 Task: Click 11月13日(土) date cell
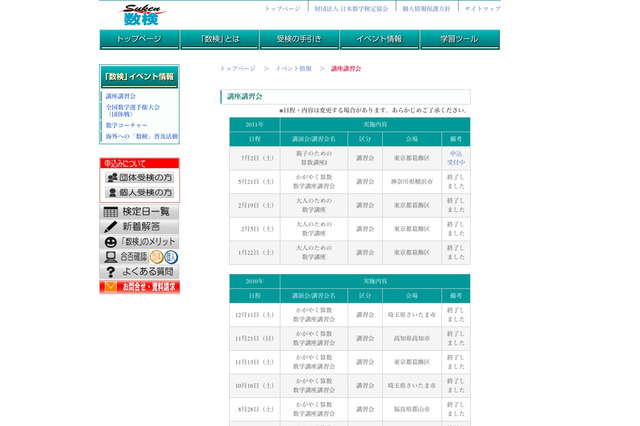(x=255, y=362)
